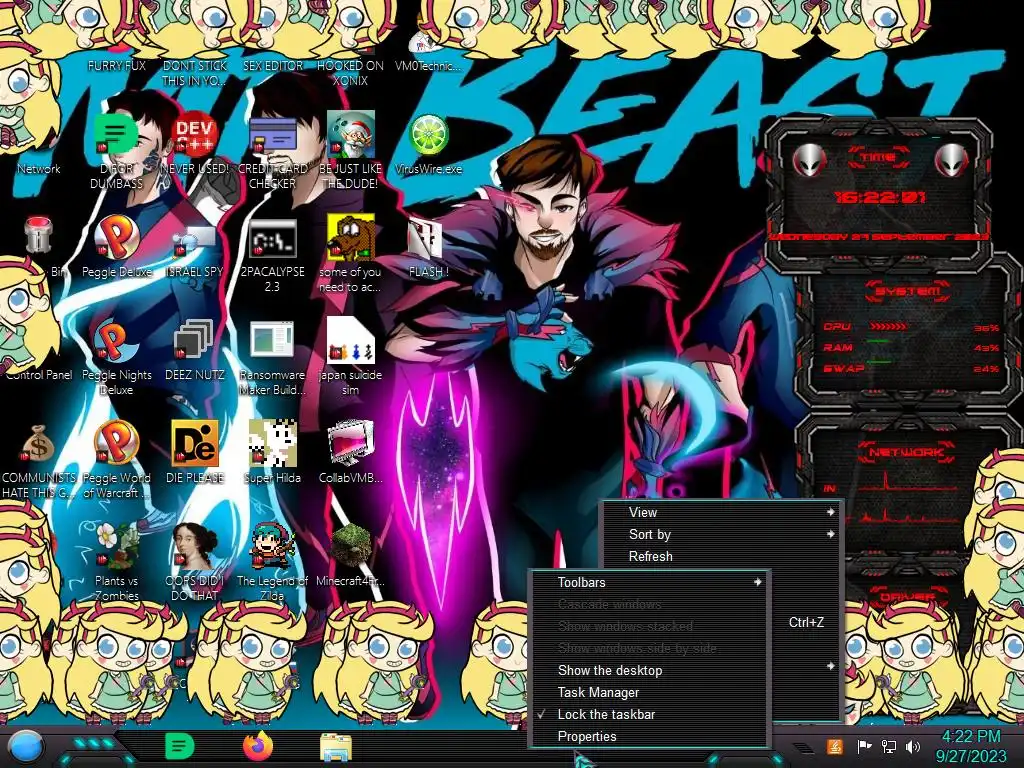Click the SWAP usage bar in System gadget
This screenshot has height=768, width=1024.
tap(878, 361)
